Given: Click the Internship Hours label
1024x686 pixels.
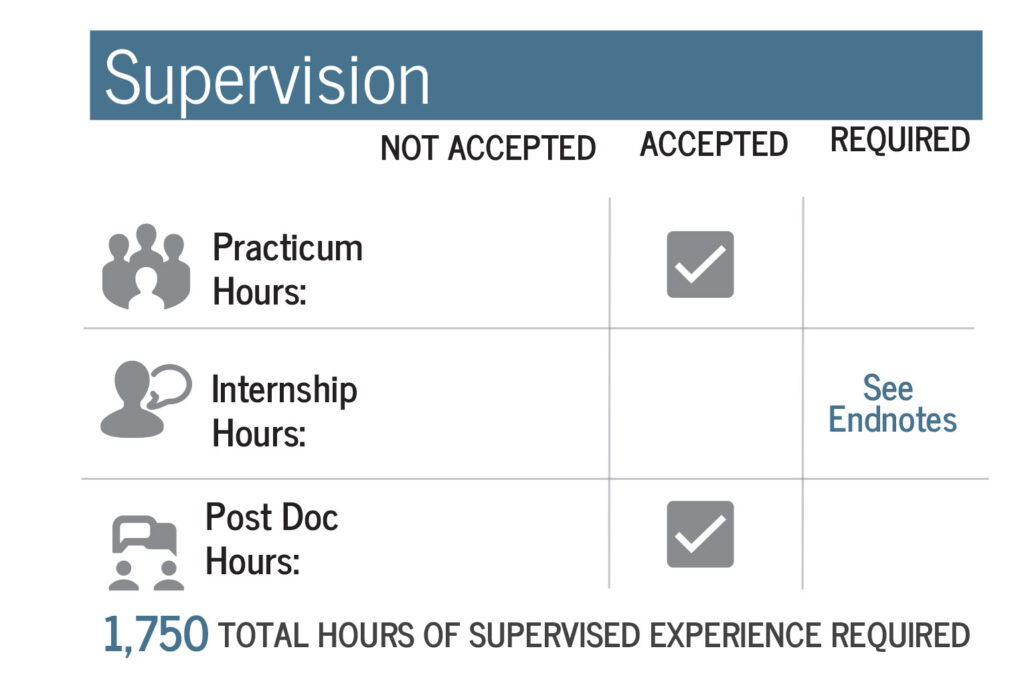Looking at the screenshot, I should [284, 410].
